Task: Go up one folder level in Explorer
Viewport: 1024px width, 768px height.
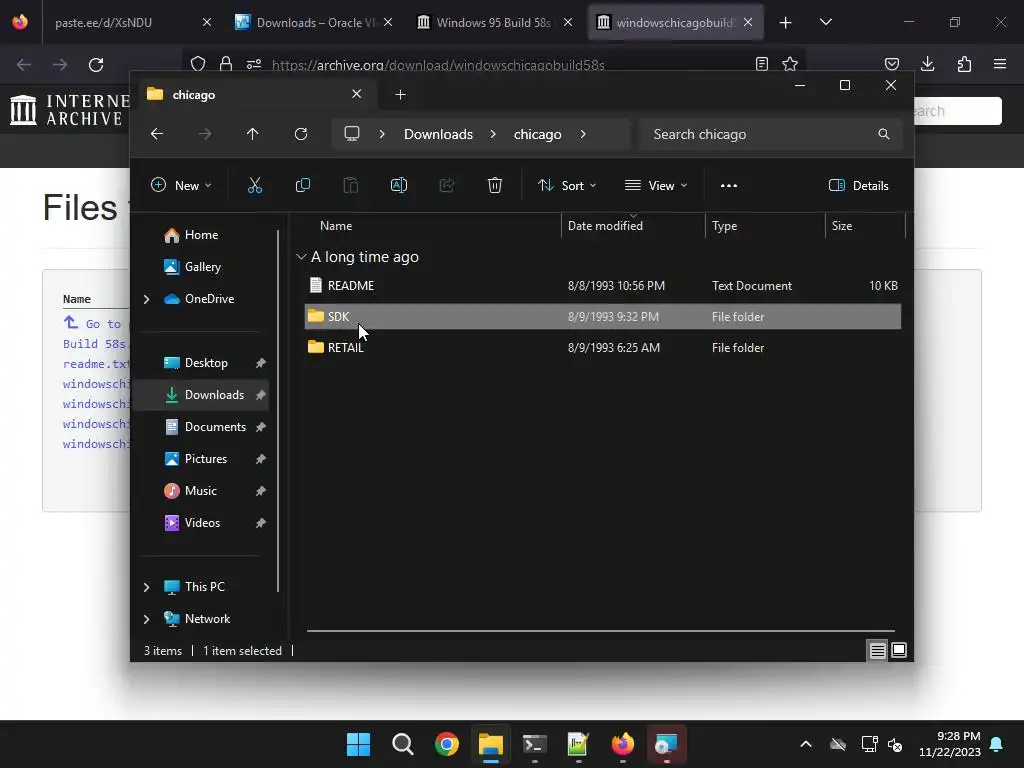Action: click(x=253, y=134)
